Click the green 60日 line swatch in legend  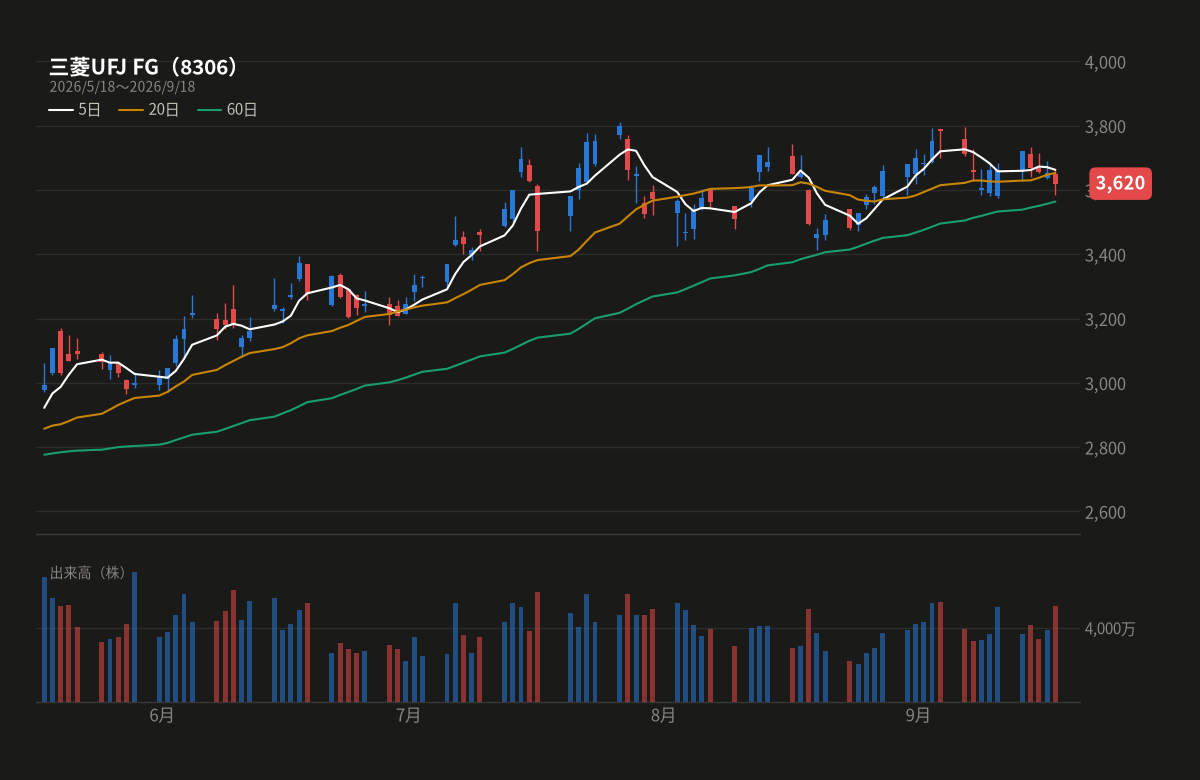[x=209, y=110]
